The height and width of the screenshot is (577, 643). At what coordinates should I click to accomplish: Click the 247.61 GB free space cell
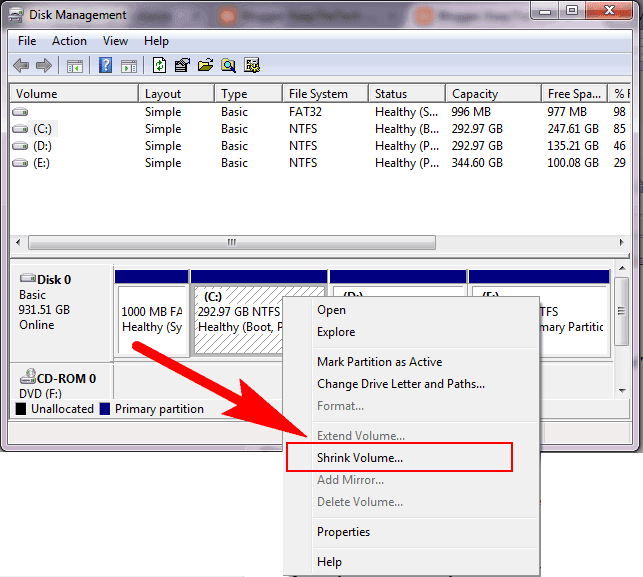pos(573,129)
